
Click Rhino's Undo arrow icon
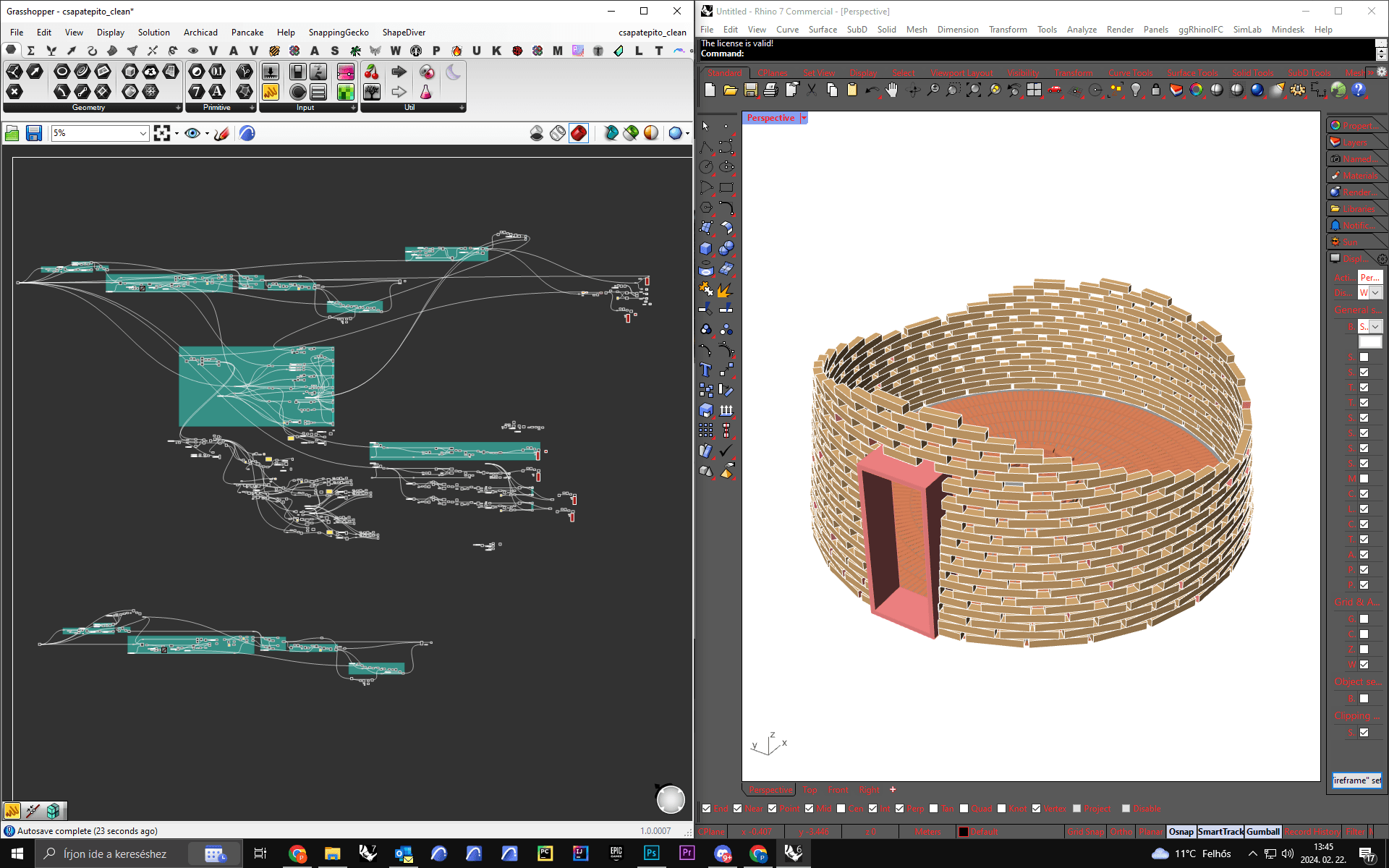pyautogui.click(x=872, y=90)
